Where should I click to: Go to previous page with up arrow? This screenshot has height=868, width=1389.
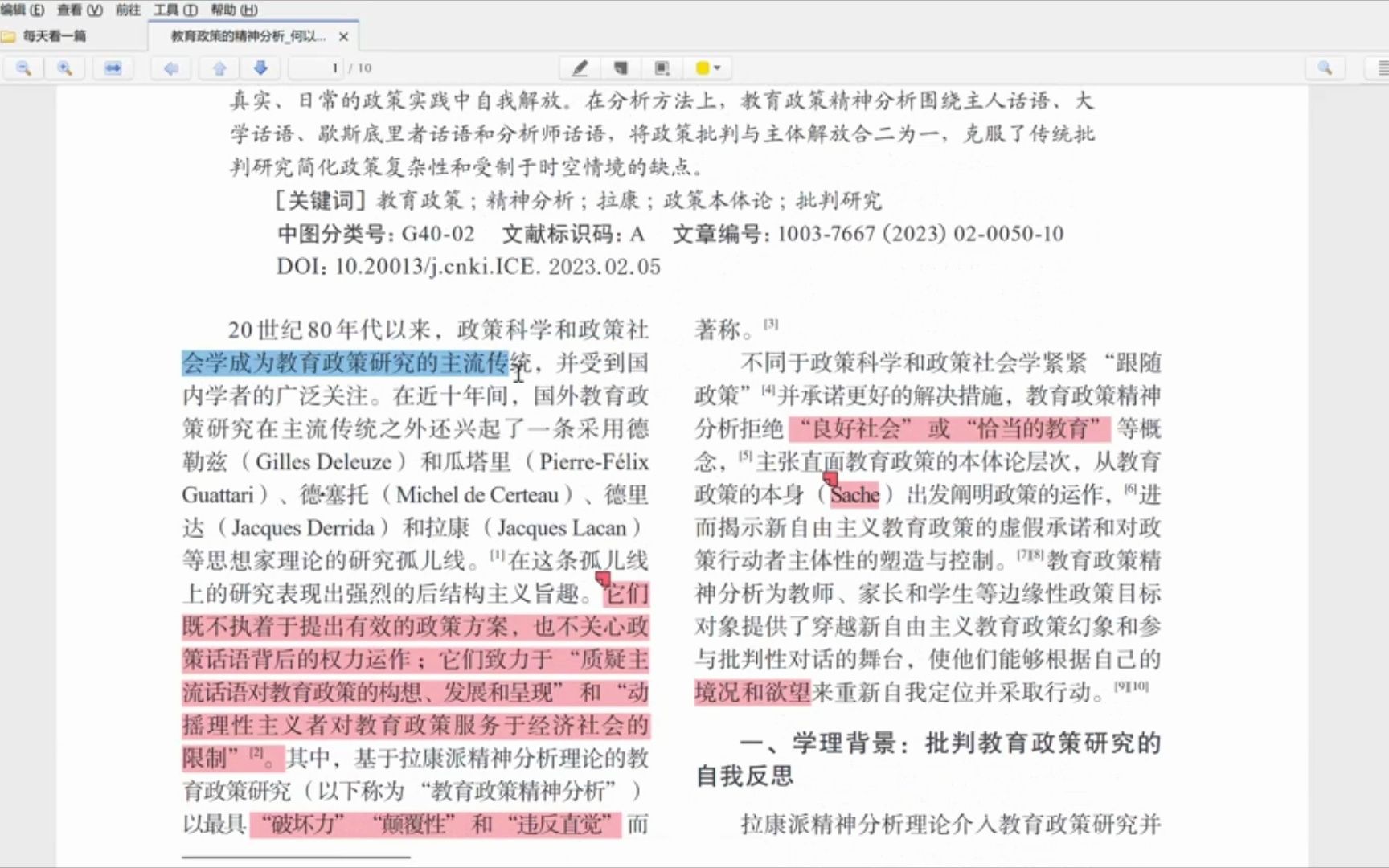[x=219, y=68]
